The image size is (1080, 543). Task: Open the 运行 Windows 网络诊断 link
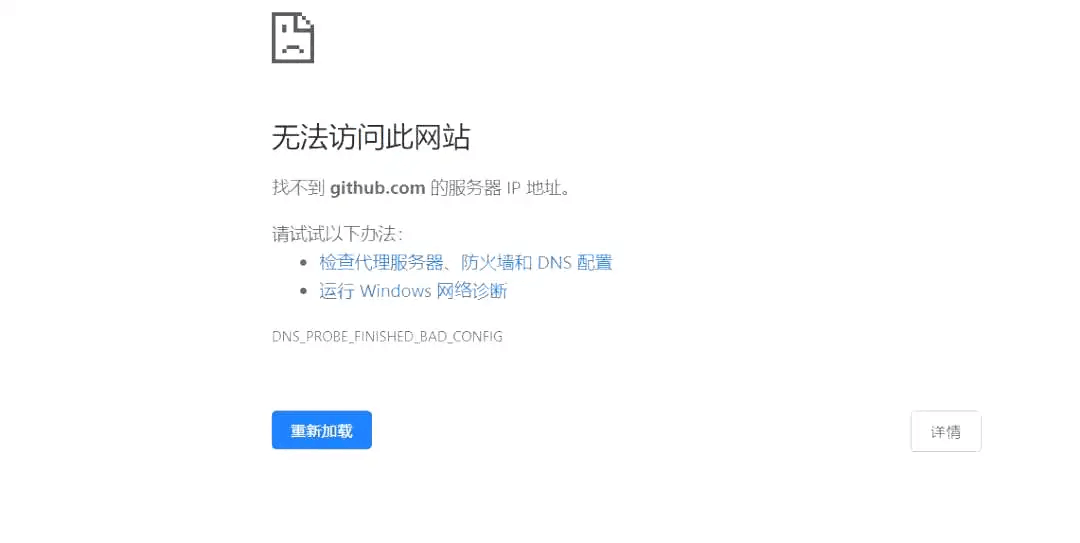[413, 291]
